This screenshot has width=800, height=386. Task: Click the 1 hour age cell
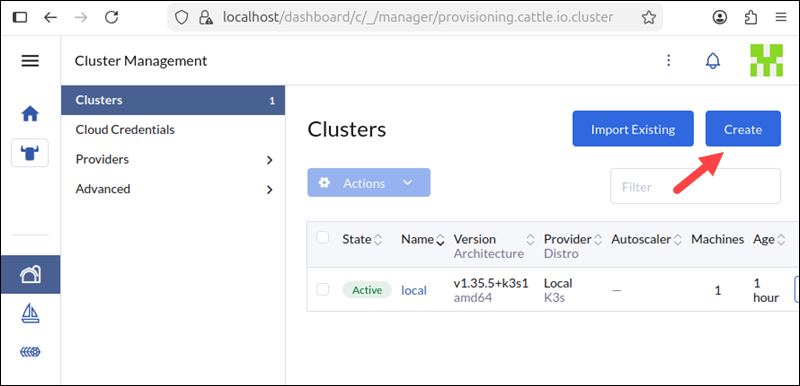[x=766, y=290]
